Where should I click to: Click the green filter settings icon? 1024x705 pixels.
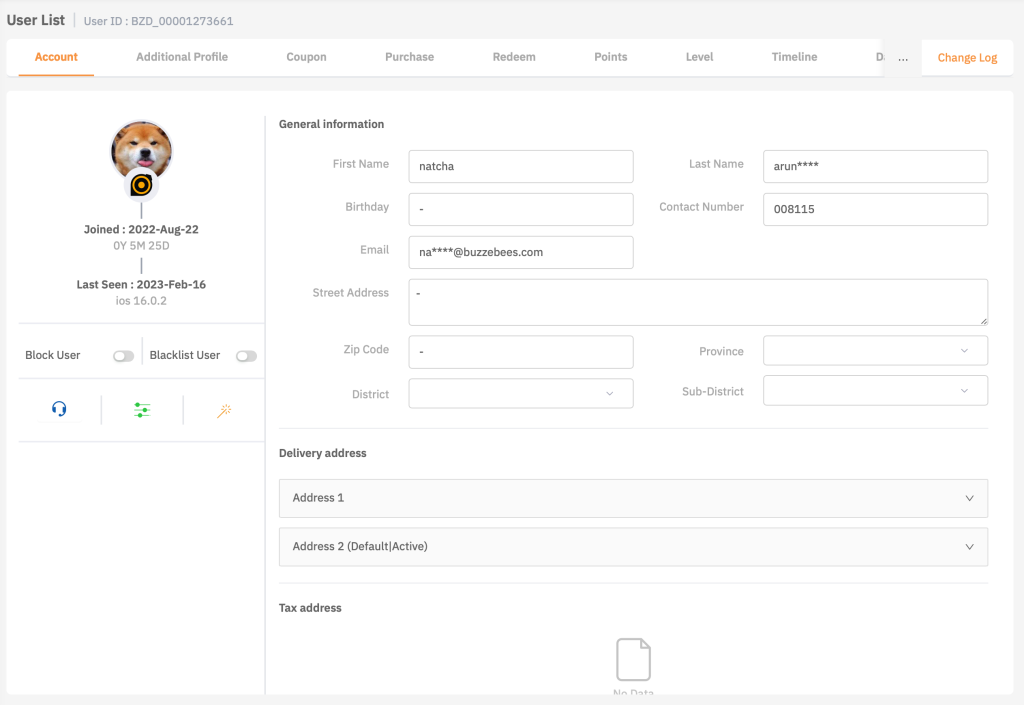point(142,409)
